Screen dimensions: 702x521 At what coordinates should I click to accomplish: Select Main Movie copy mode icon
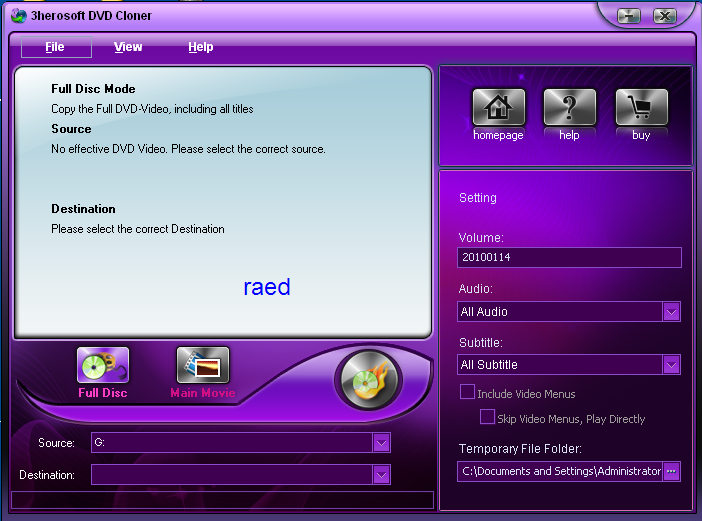pos(203,366)
